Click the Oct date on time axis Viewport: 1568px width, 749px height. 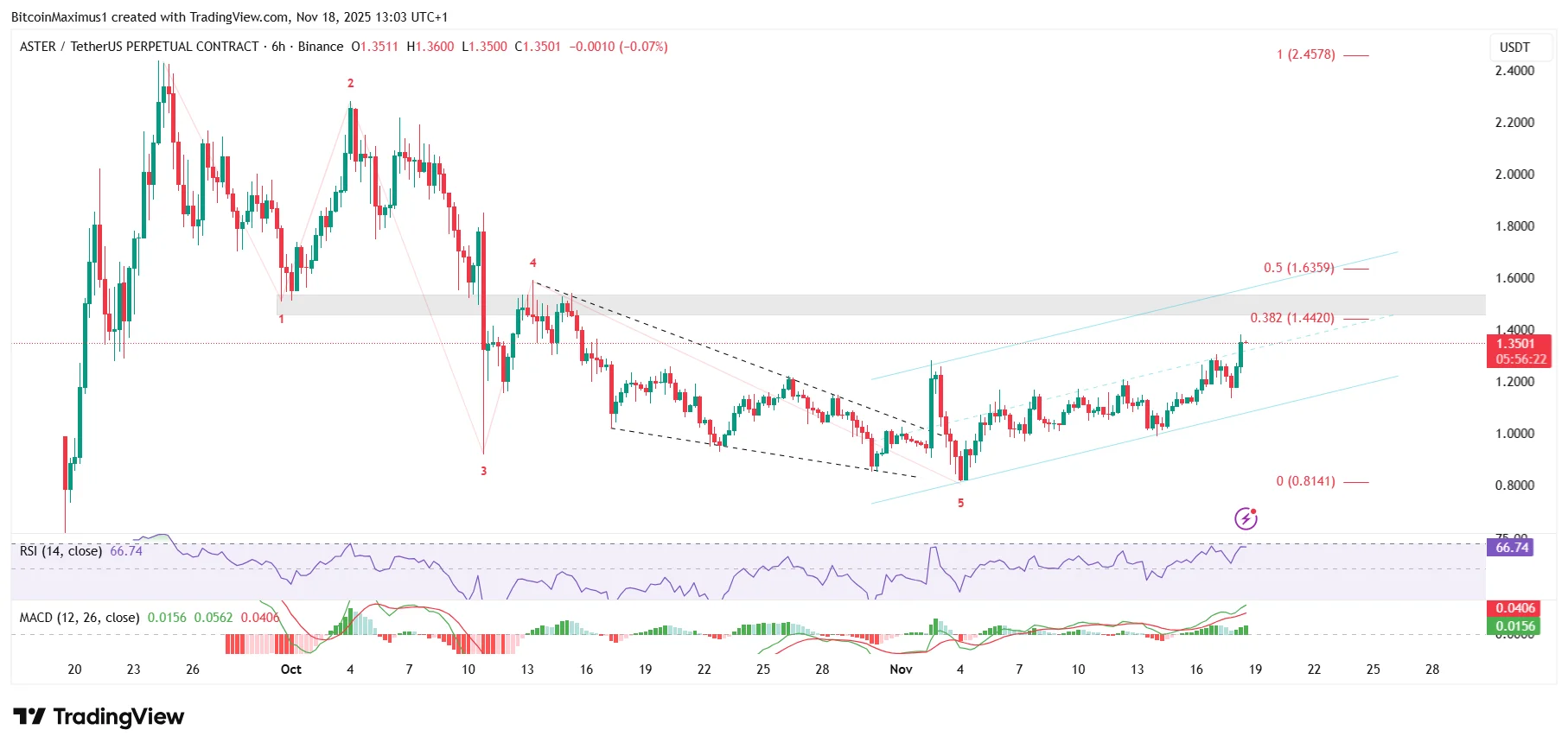pos(291,670)
